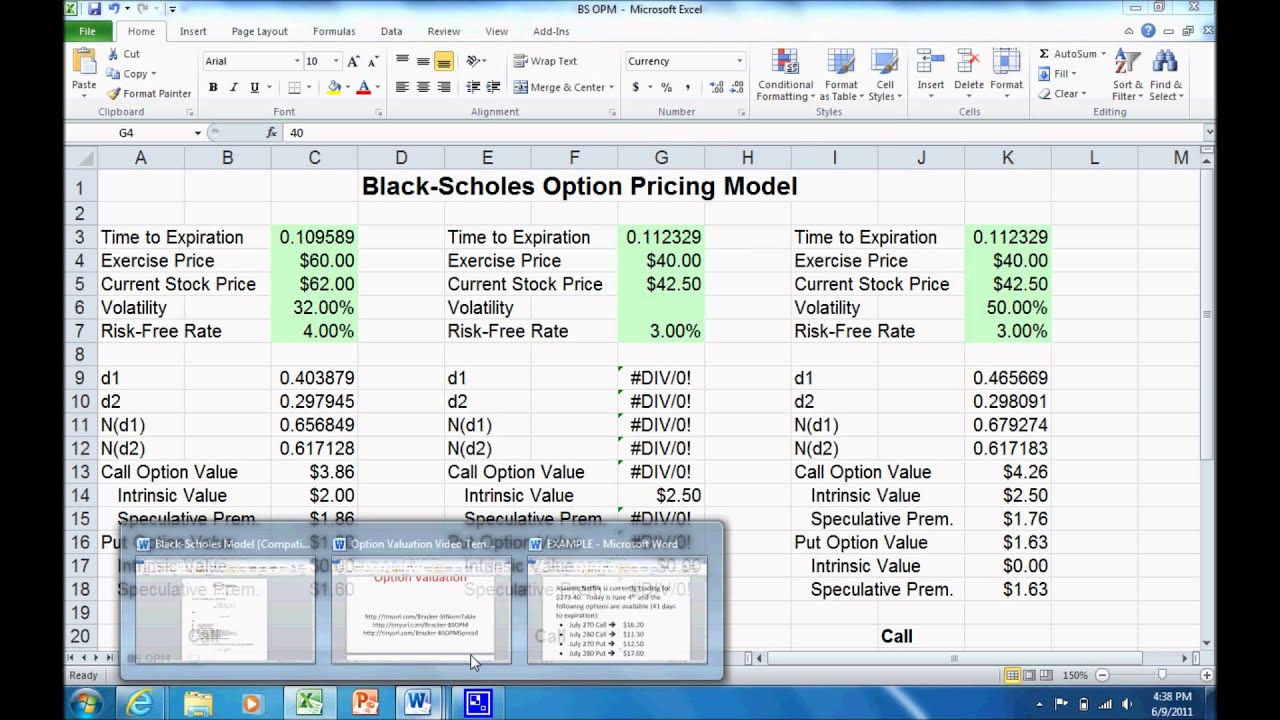
Task: Toggle Bold formatting
Action: (213, 87)
